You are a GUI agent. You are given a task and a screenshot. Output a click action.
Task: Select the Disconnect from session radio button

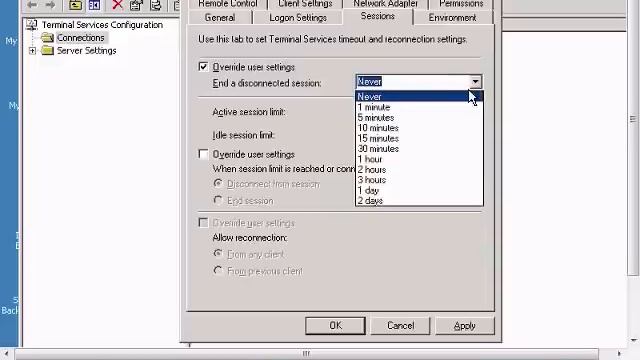click(x=218, y=184)
